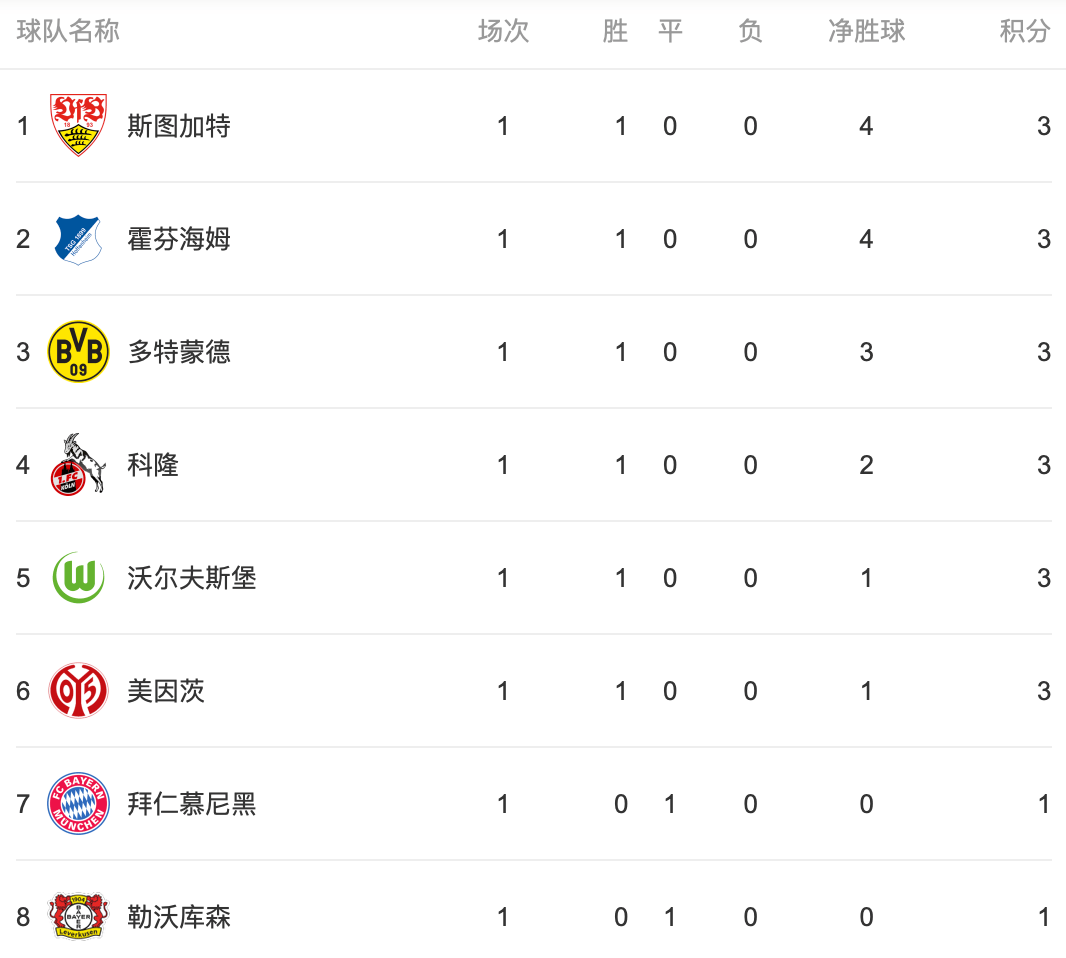Open team link 斯图加特
This screenshot has height=958, width=1066.
pos(179,126)
